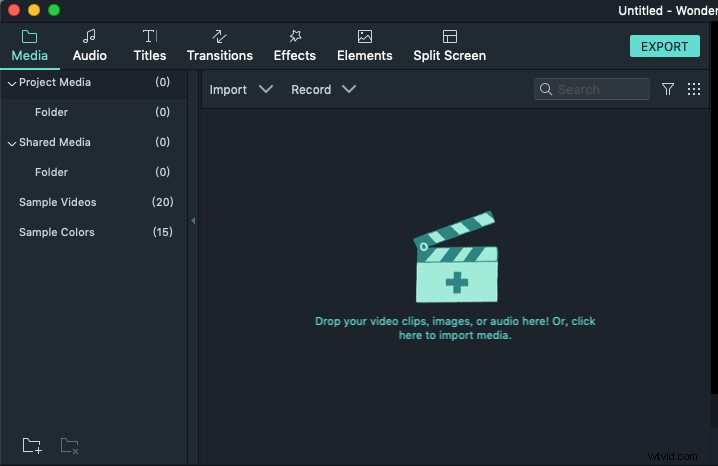Open the Record dropdown
Screen dimensions: 718x466
pyautogui.click(x=323, y=89)
